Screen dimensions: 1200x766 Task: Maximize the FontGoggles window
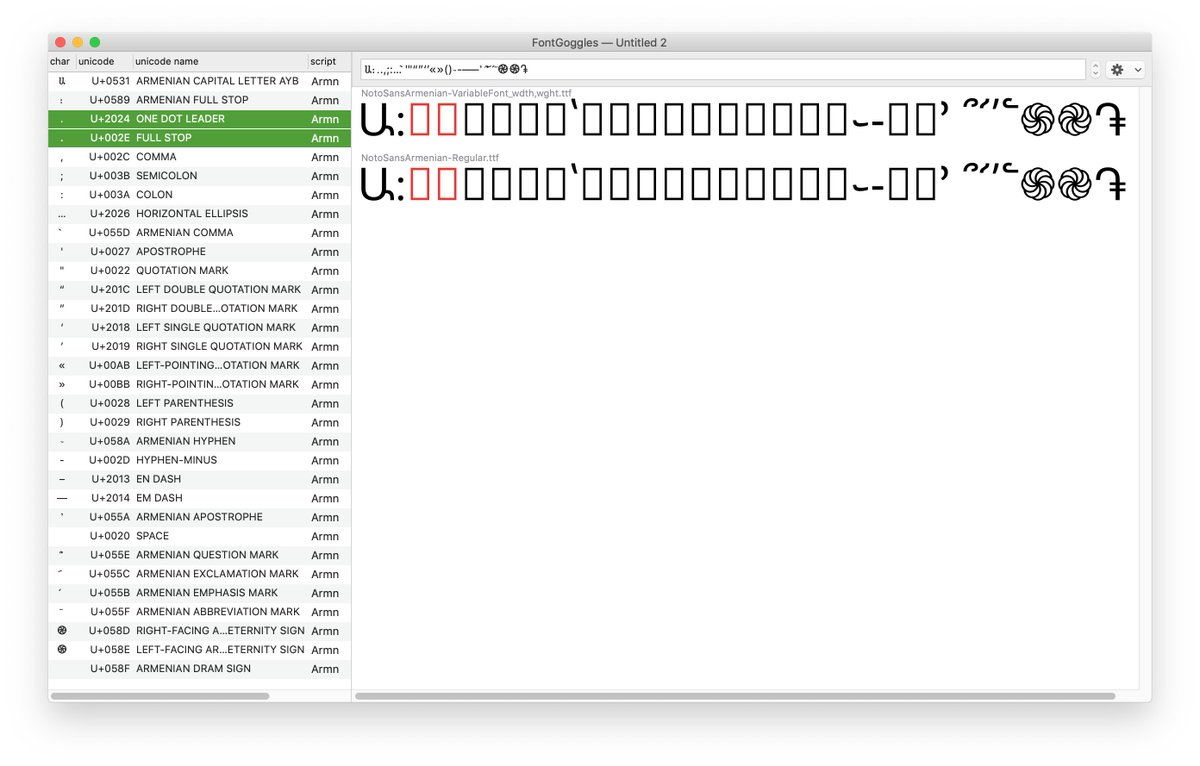95,42
